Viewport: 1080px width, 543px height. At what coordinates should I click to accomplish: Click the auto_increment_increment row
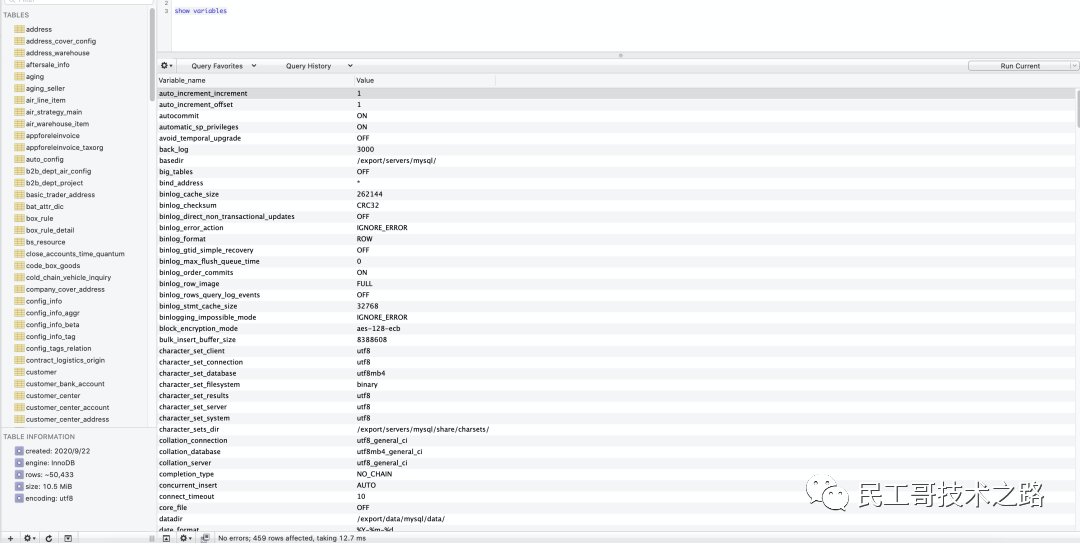coord(615,93)
